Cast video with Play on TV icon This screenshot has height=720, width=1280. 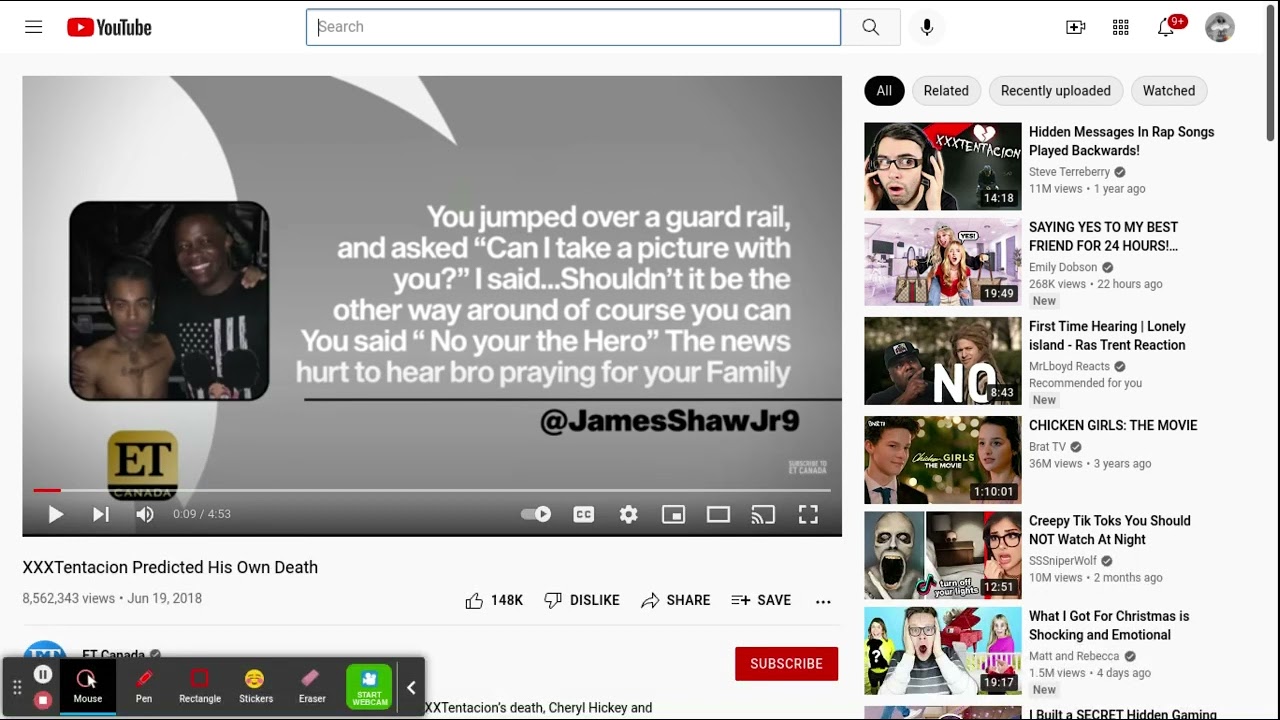[x=764, y=514]
